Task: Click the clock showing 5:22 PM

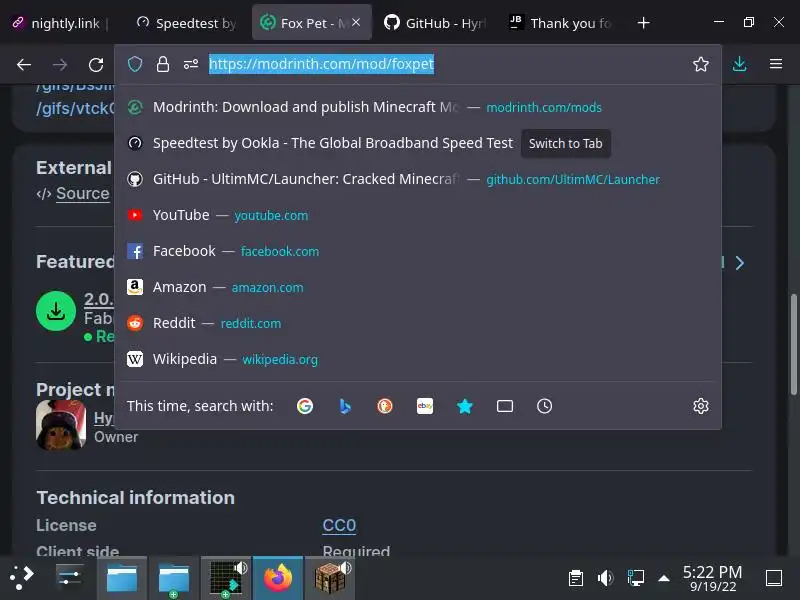Action: [x=713, y=578]
